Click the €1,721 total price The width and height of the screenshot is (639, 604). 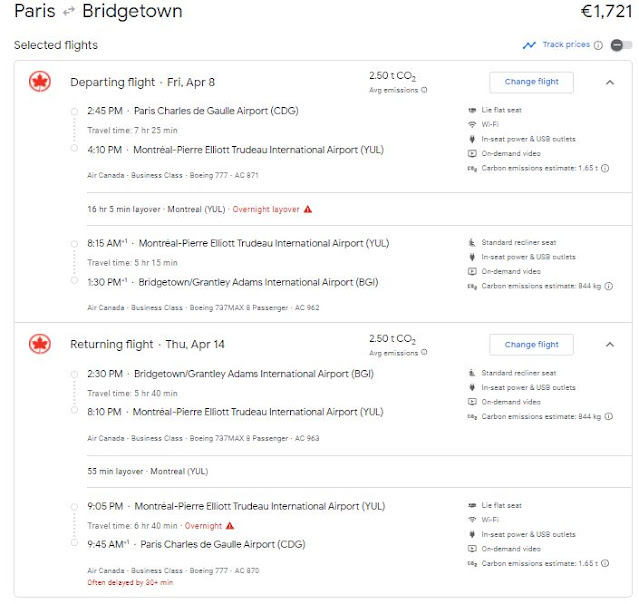[x=606, y=13]
